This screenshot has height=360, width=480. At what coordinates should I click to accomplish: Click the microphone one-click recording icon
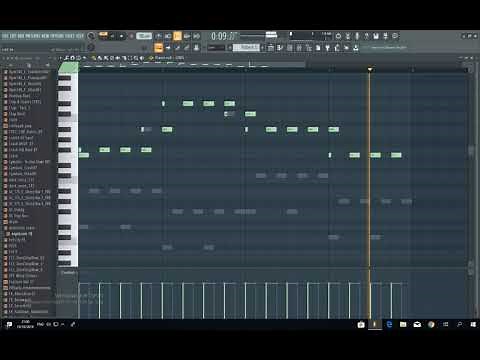click(357, 36)
